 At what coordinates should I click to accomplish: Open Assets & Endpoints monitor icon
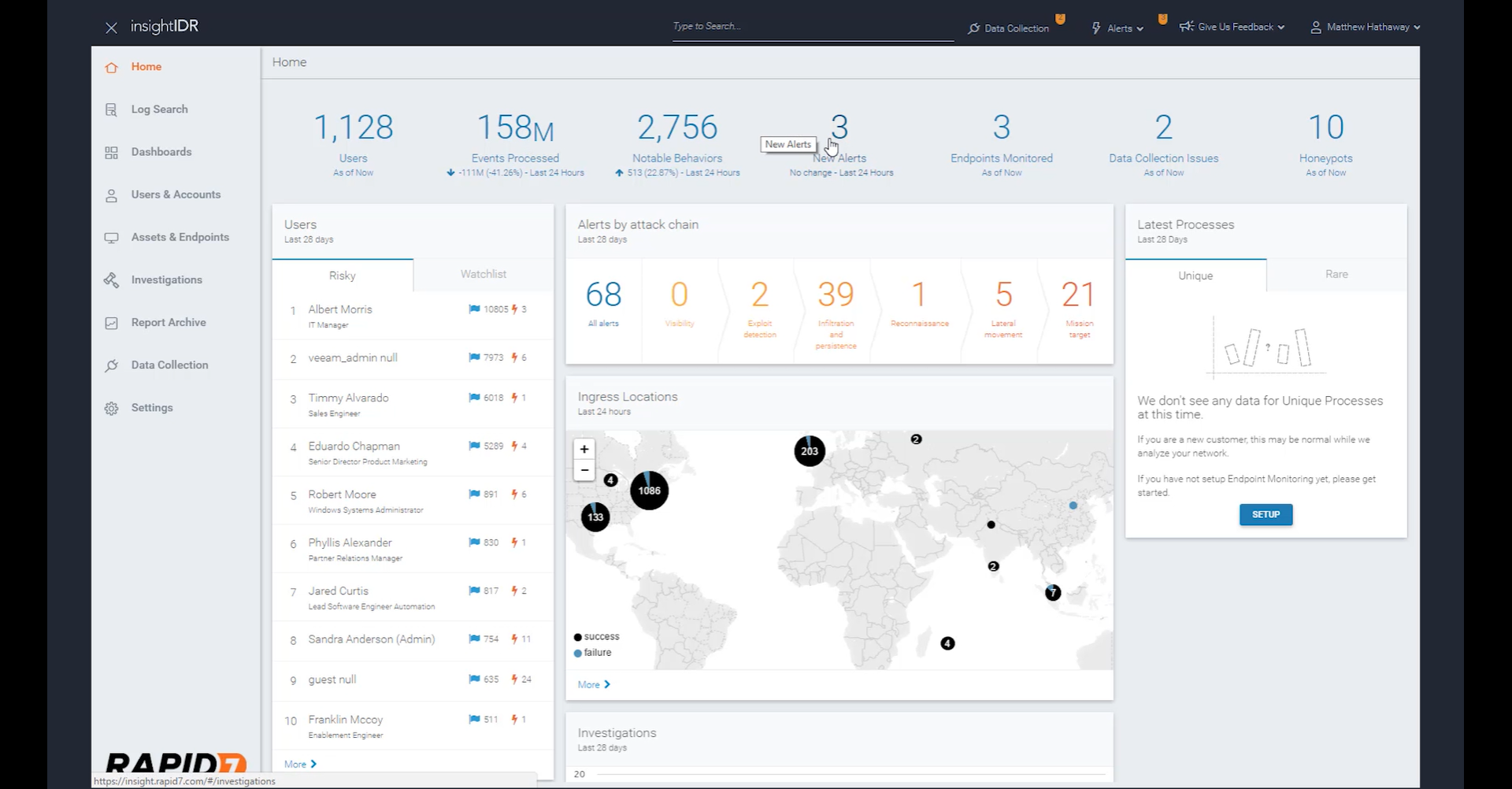(x=111, y=238)
